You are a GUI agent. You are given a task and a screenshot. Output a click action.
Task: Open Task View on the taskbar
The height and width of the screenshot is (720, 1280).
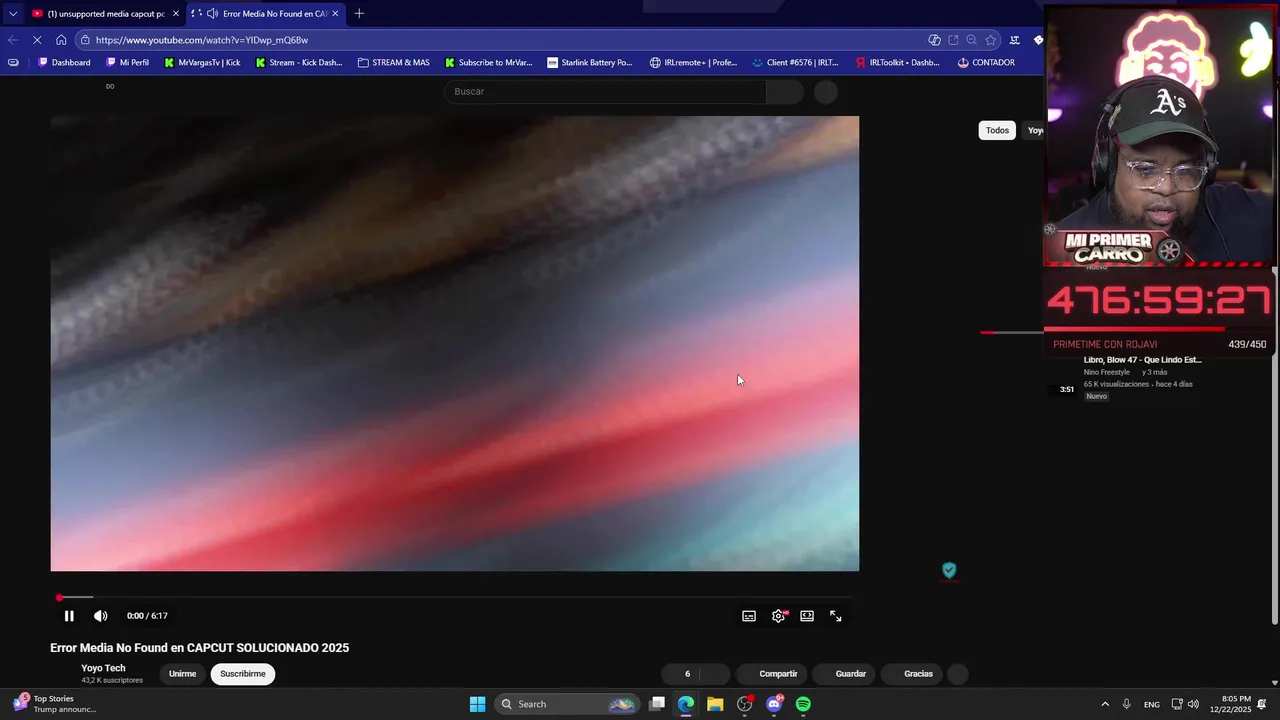point(657,704)
